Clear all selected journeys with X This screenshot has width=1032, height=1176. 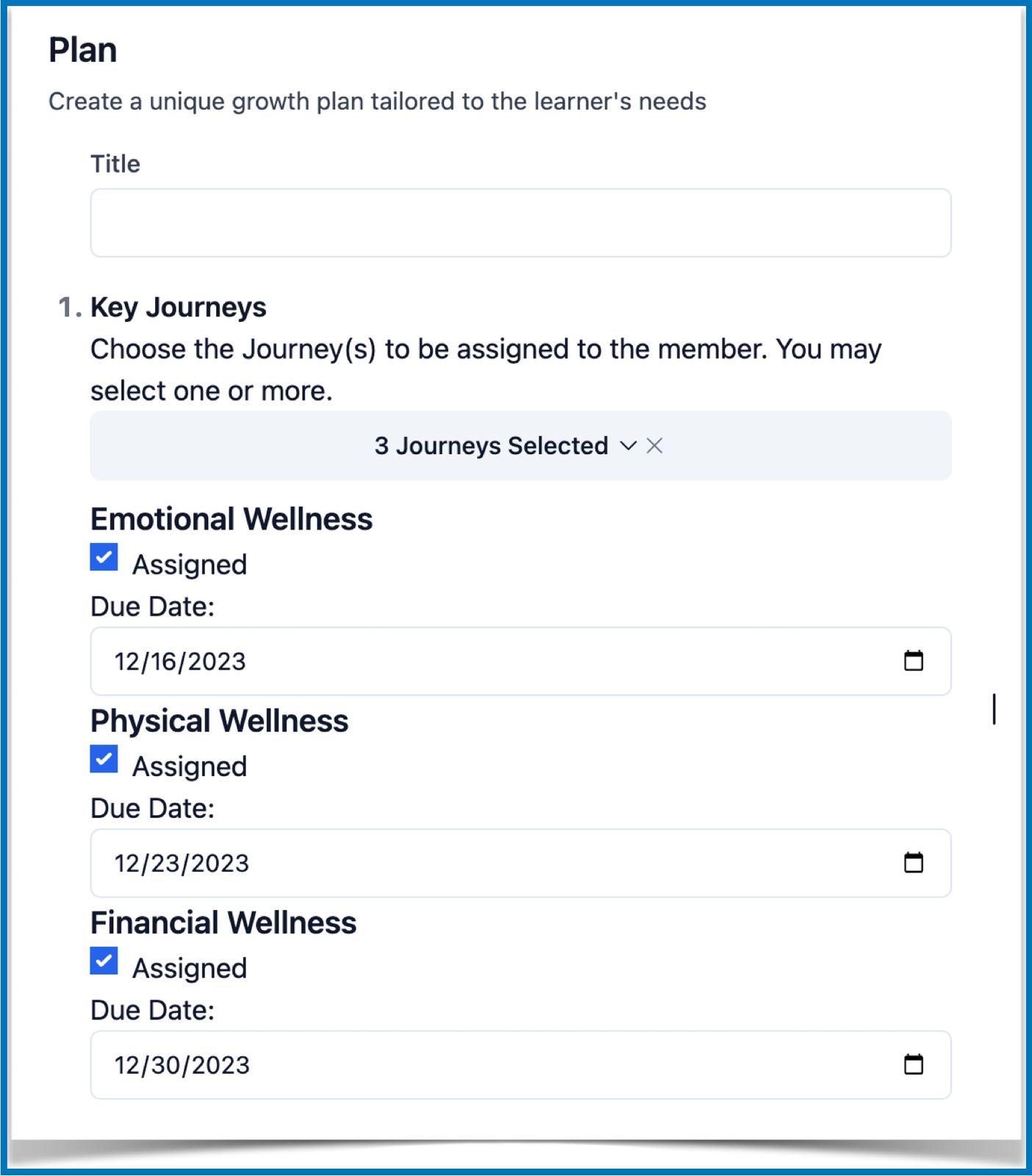pos(654,445)
